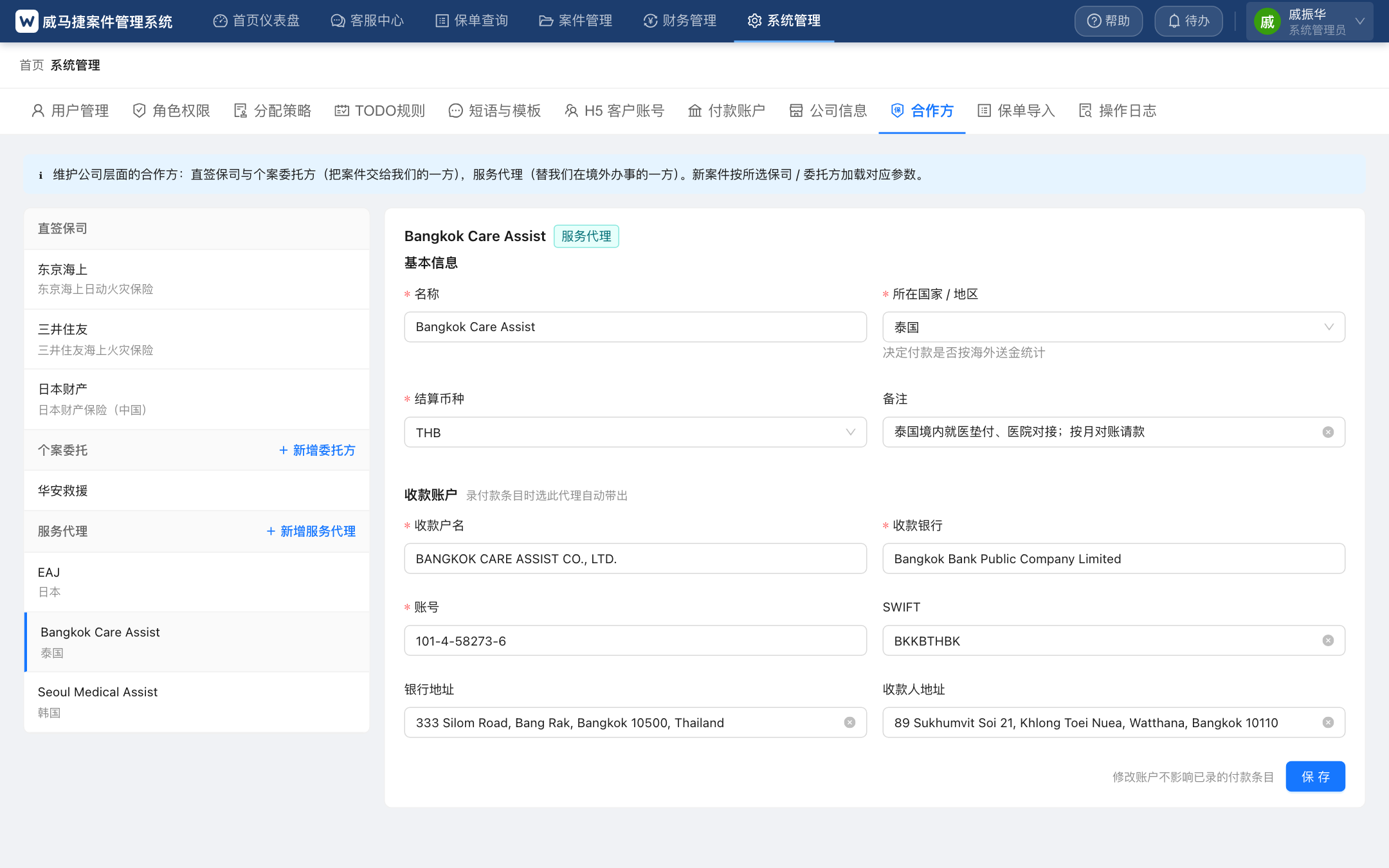This screenshot has height=868, width=1389.
Task: Clear the 银行地址 field with its X icon
Action: click(x=849, y=723)
